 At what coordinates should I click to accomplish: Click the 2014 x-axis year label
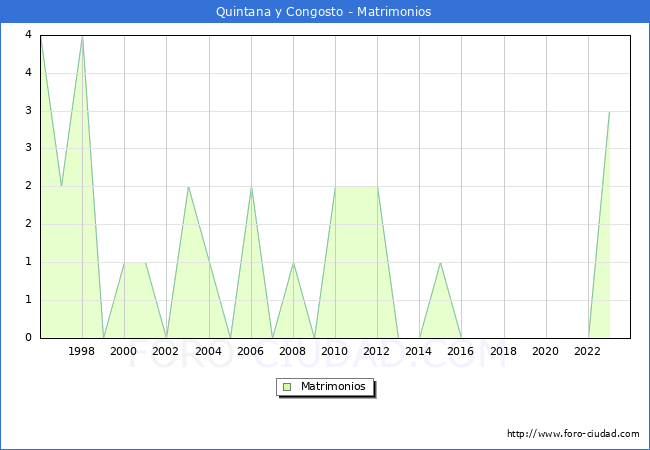(x=418, y=351)
